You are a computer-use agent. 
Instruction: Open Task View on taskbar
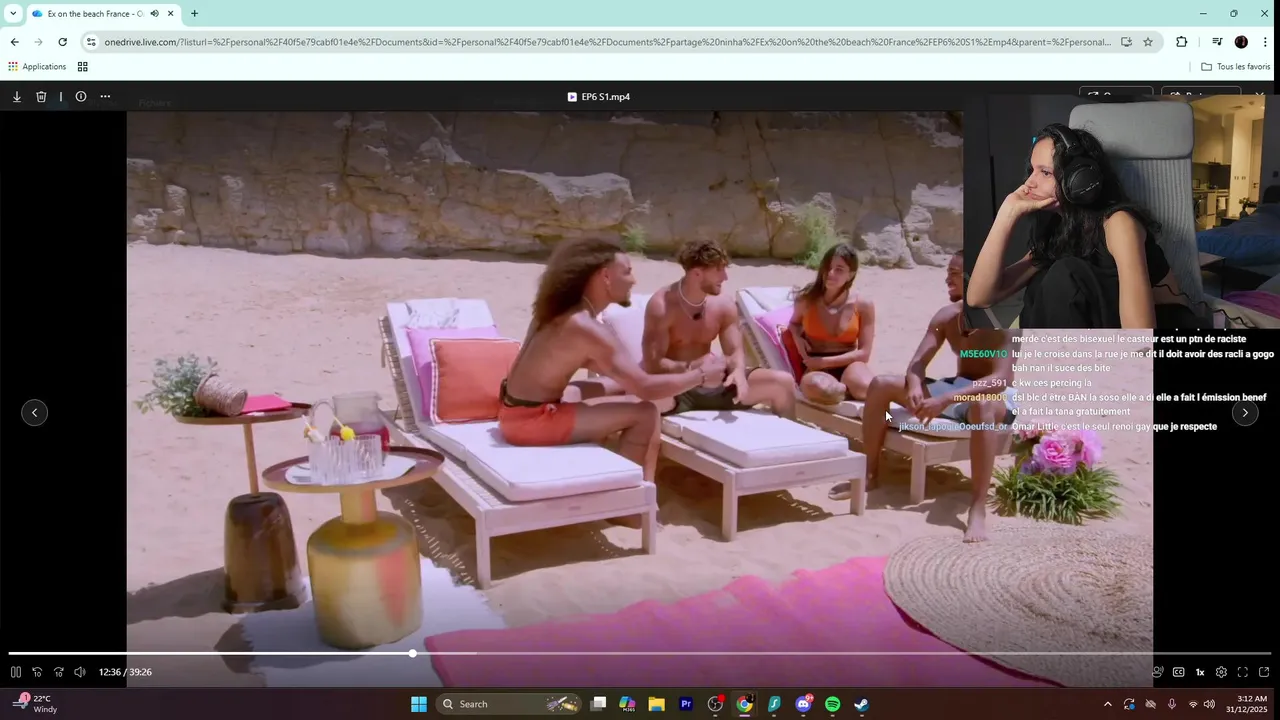(x=598, y=704)
